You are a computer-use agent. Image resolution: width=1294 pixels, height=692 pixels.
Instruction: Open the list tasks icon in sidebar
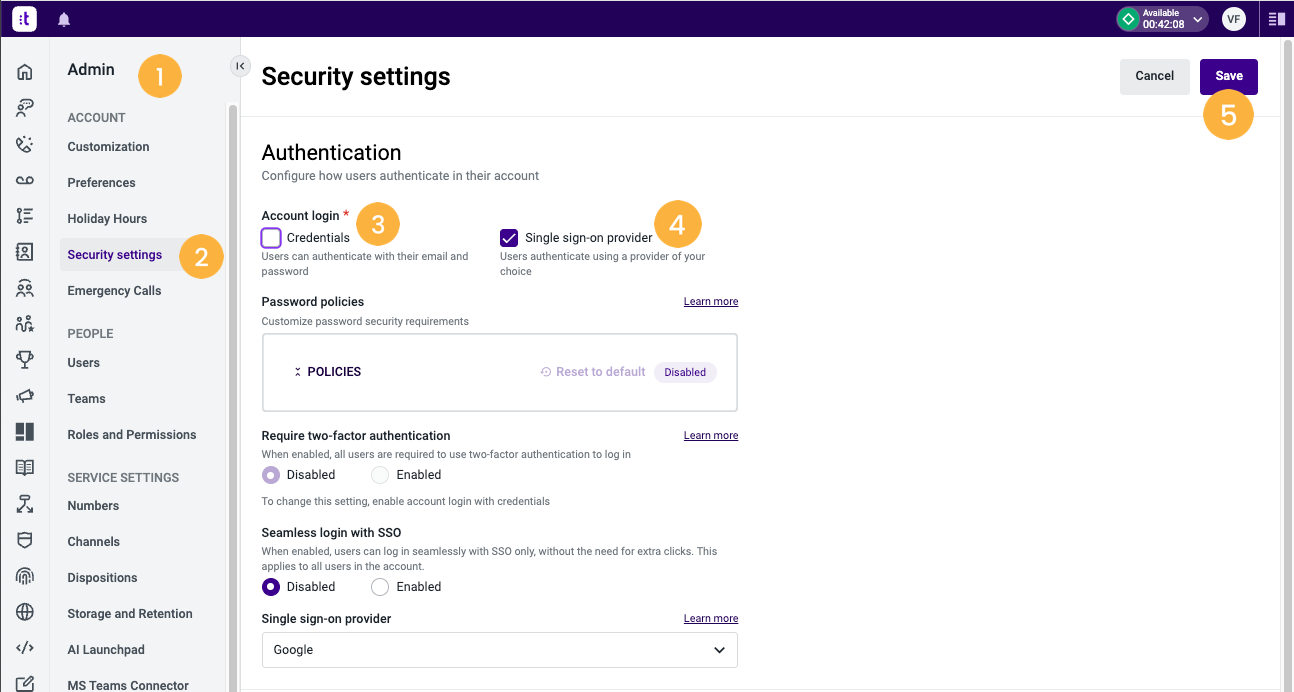(x=25, y=216)
